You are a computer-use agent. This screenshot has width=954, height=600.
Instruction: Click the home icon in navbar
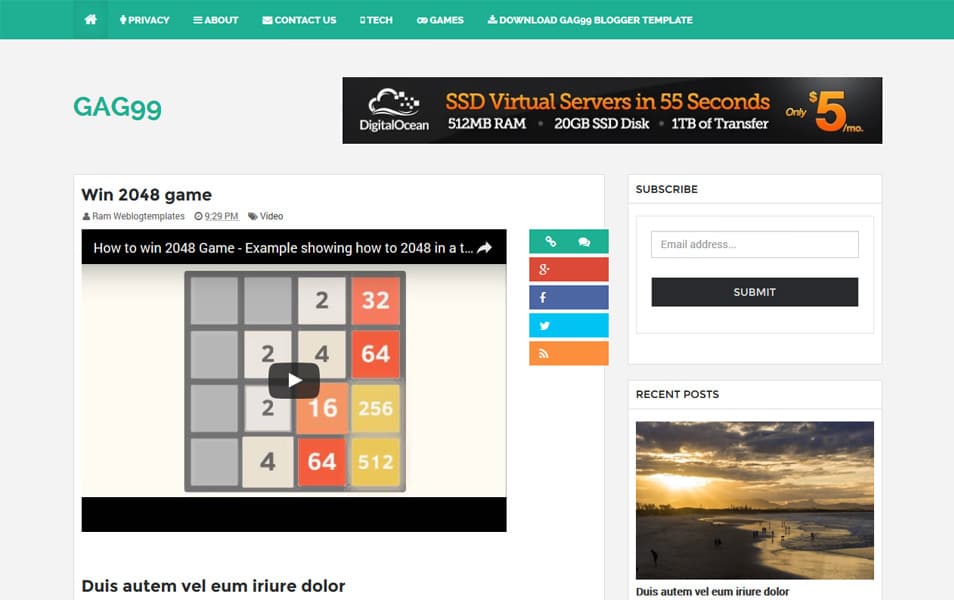tap(90, 20)
